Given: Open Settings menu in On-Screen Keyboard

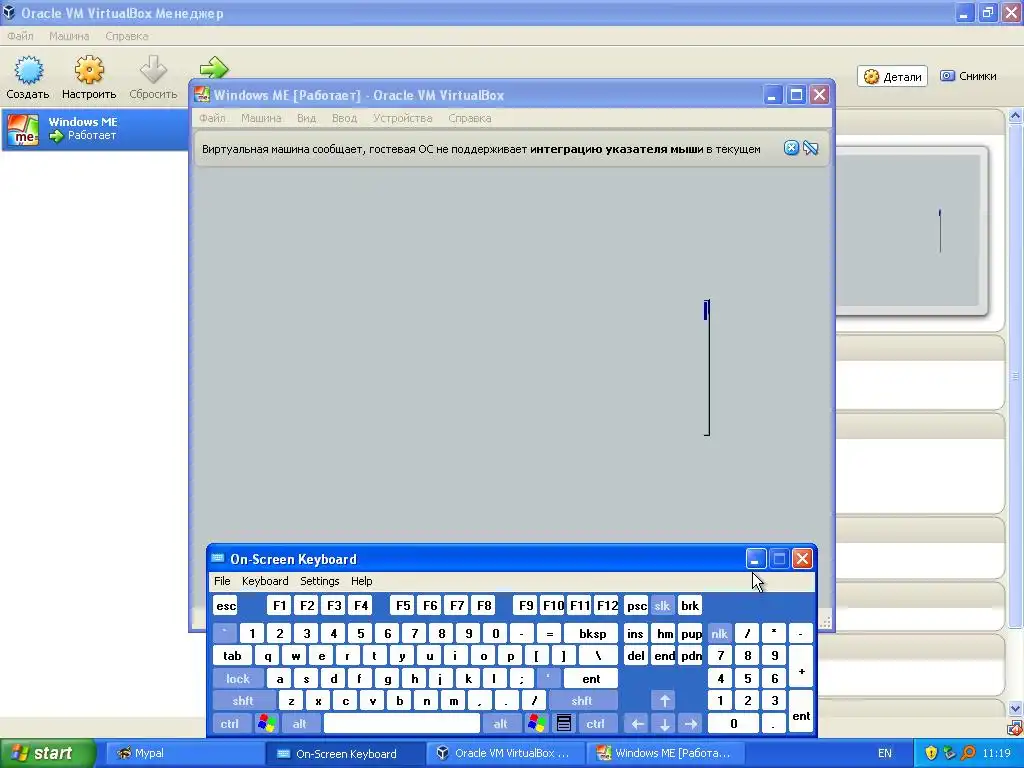Looking at the screenshot, I should point(319,581).
